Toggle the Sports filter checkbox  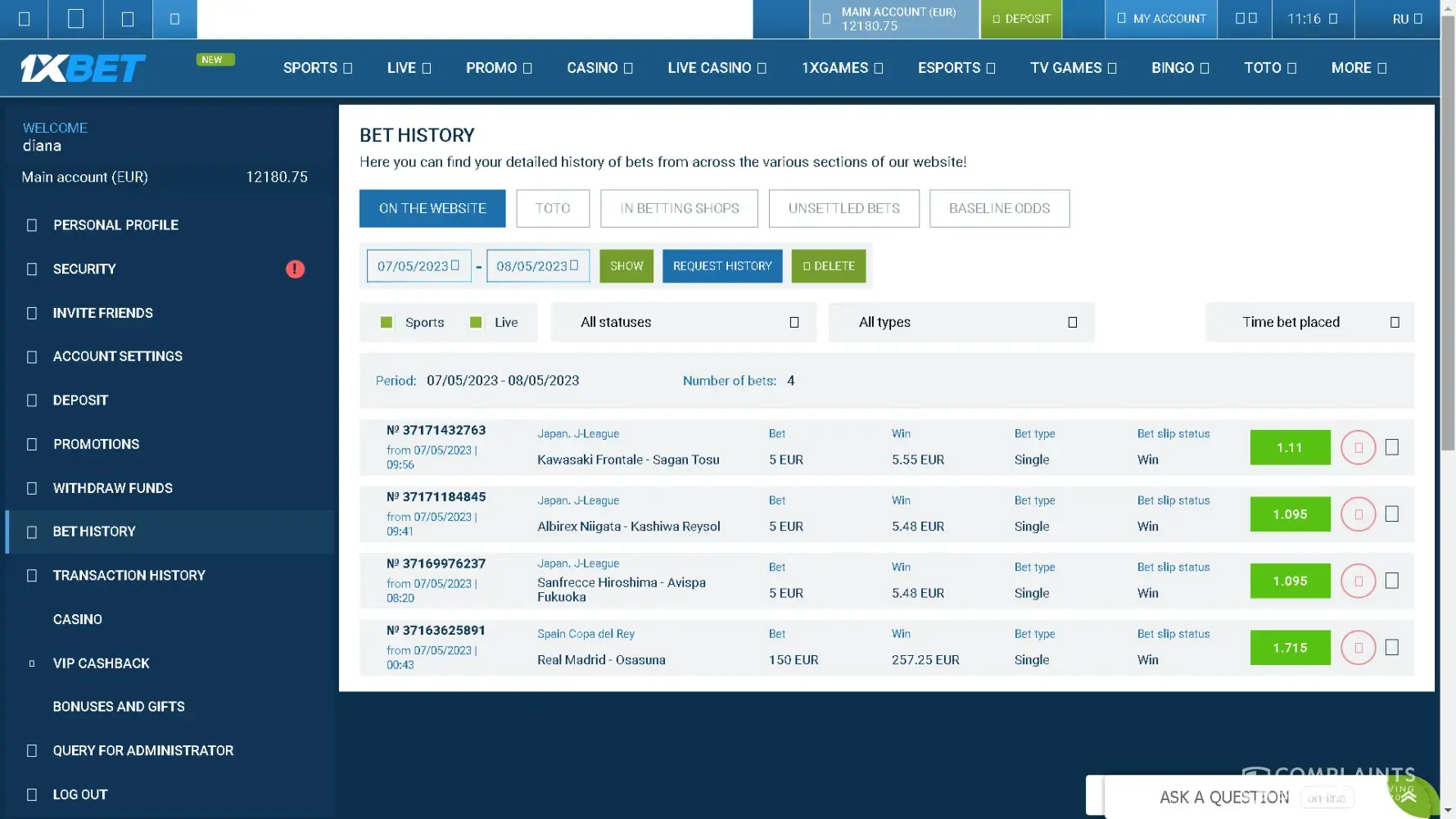pos(387,323)
